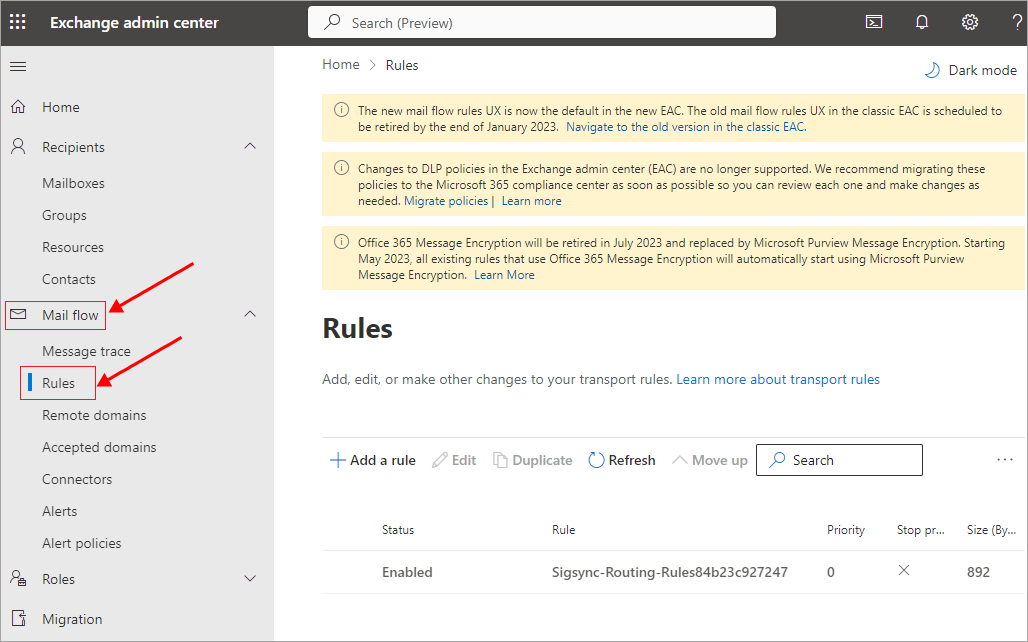Click the Add a rule button
This screenshot has height=642, width=1028.
point(373,460)
